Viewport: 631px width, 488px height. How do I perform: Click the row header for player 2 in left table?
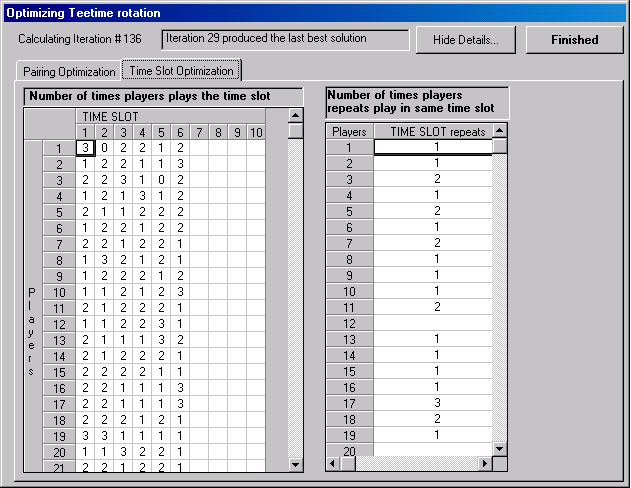[59, 164]
